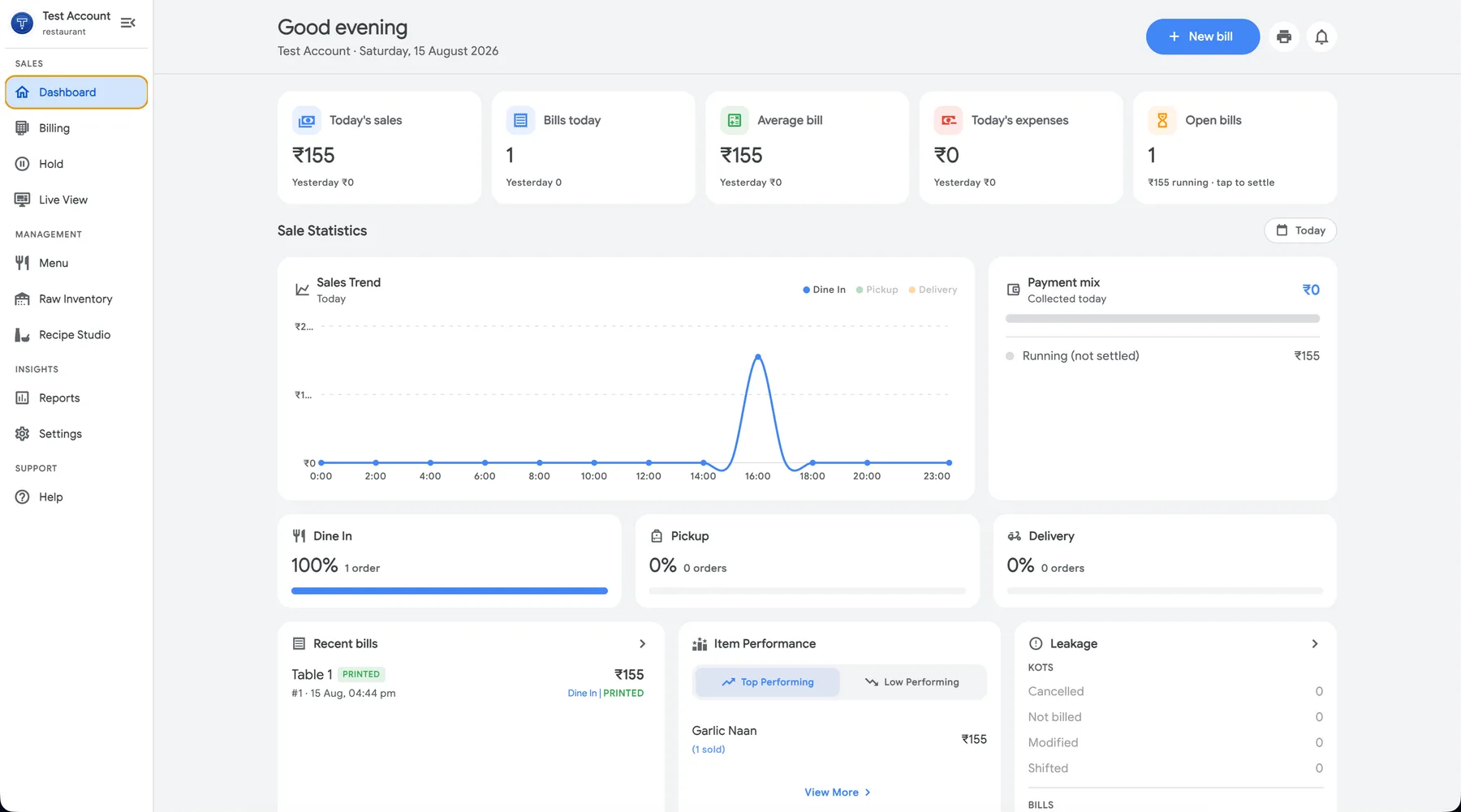Click the Dine In | PRINTED link
The width and height of the screenshot is (1461, 812).
[x=606, y=694]
